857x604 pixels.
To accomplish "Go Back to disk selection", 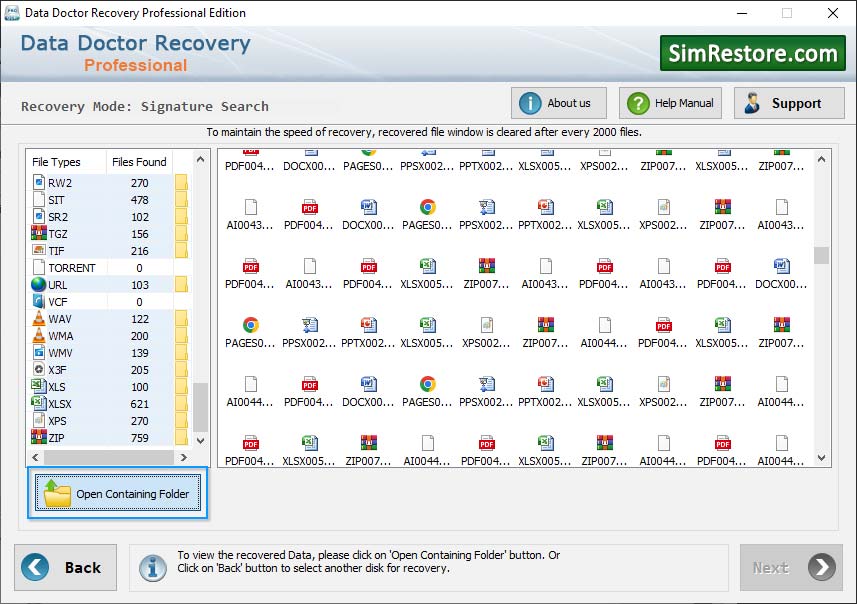I will (x=66, y=567).
